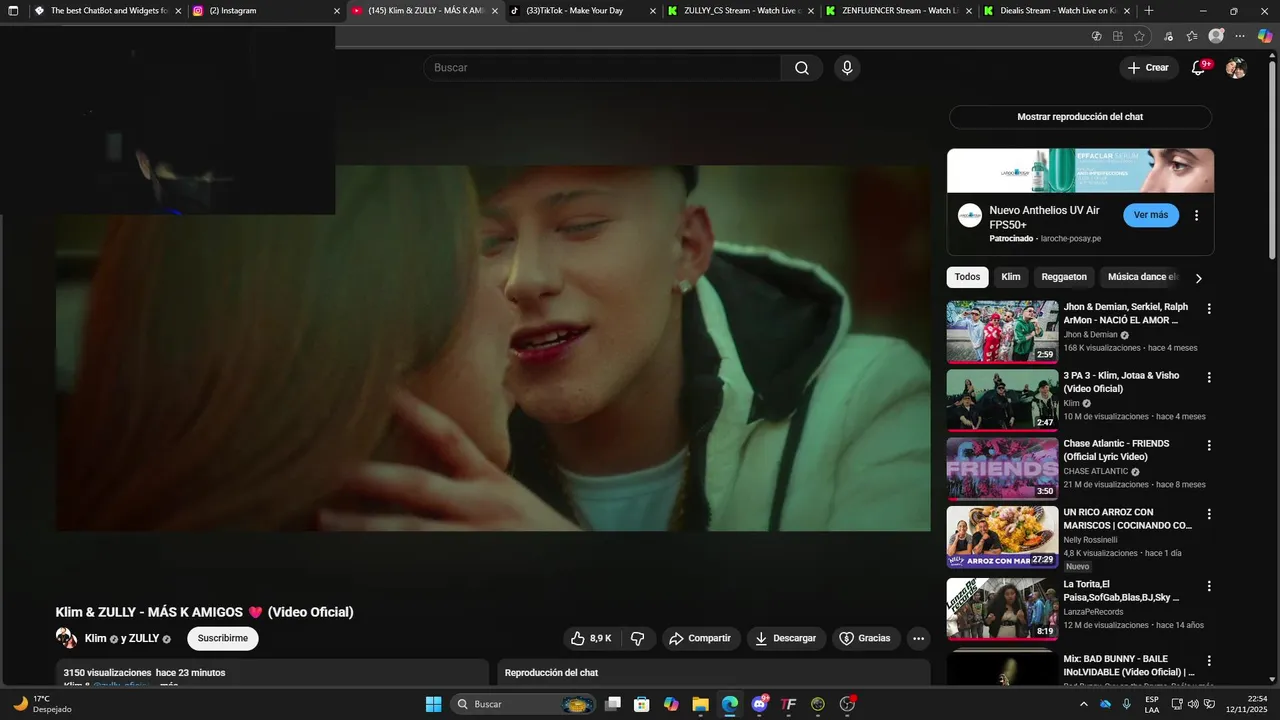Click Mostrar reproducción del chat

point(1080,117)
